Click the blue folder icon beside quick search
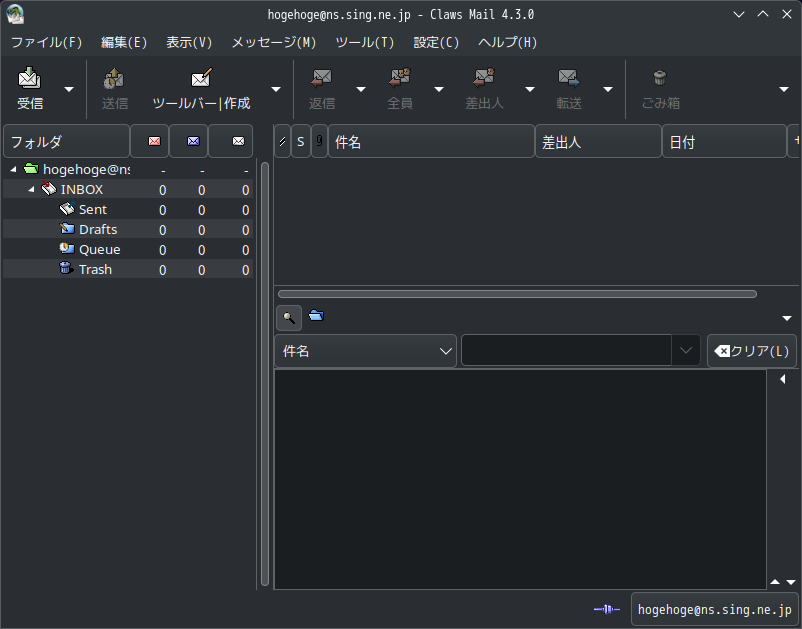 (x=316, y=316)
